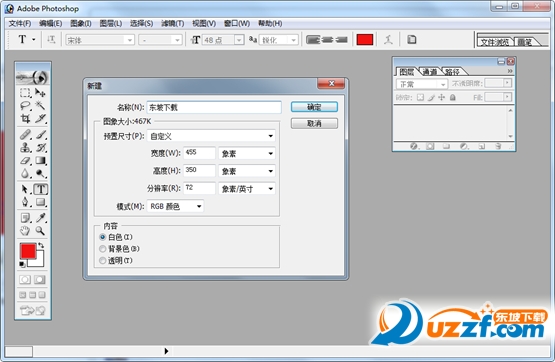The width and height of the screenshot is (555, 362).
Task: Select the Healing Brush tool
Action: click(25, 134)
